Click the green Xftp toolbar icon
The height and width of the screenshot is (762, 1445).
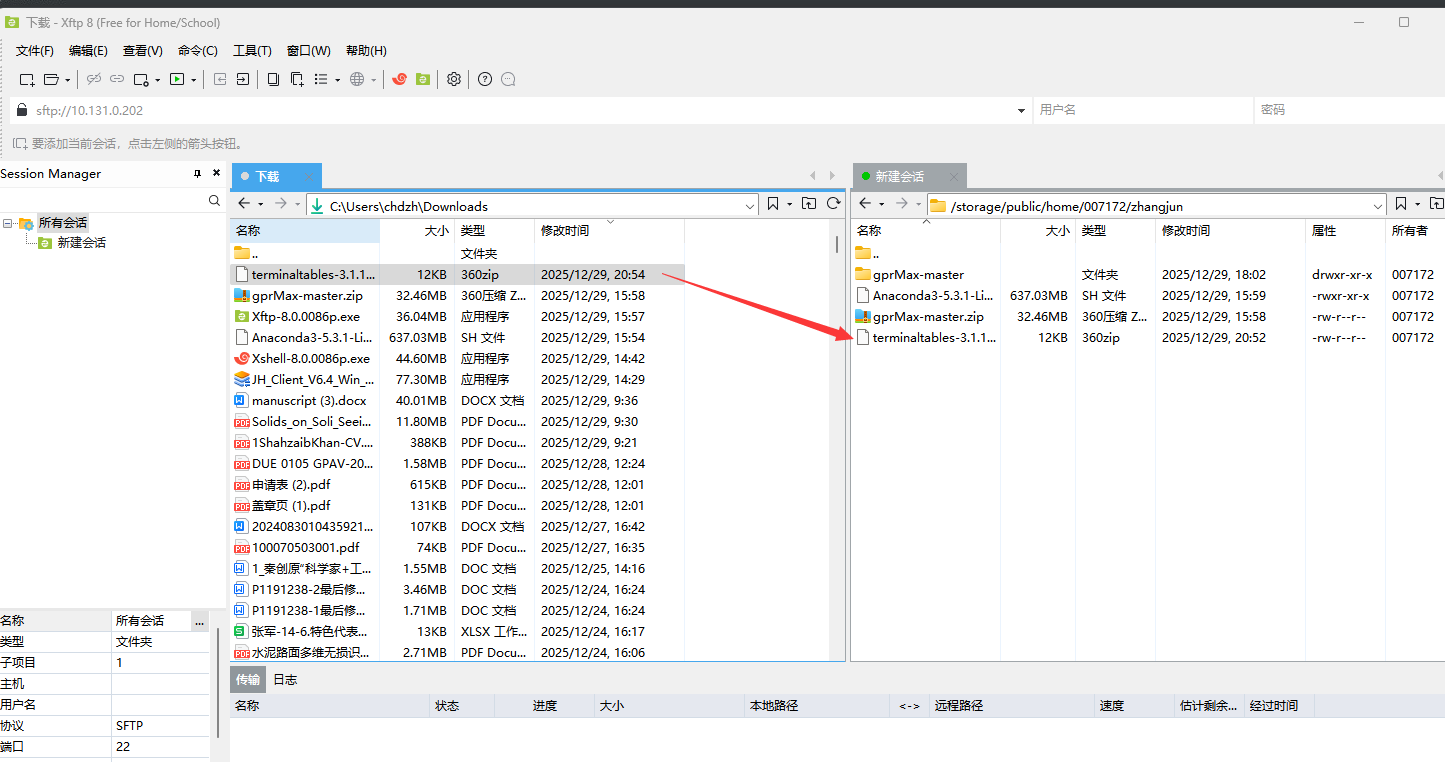tap(423, 79)
